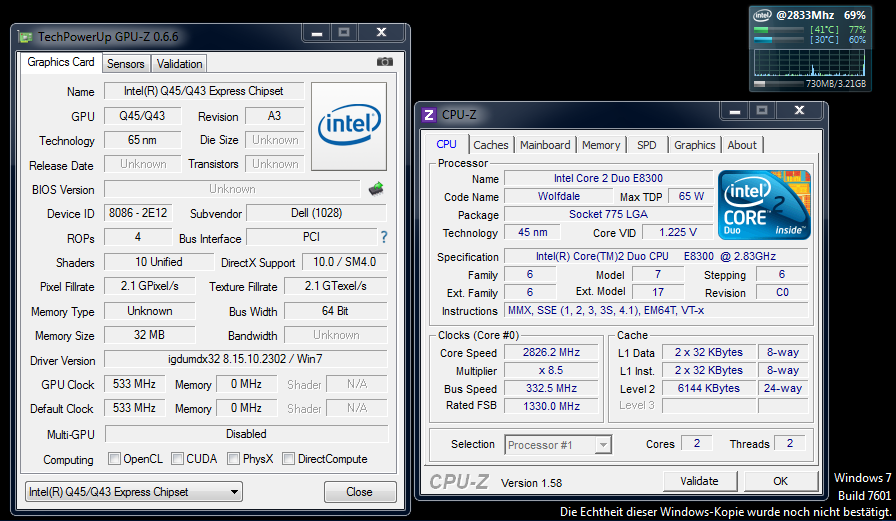The width and height of the screenshot is (896, 521).
Task: Click the Driver Version field
Action: pos(245,359)
